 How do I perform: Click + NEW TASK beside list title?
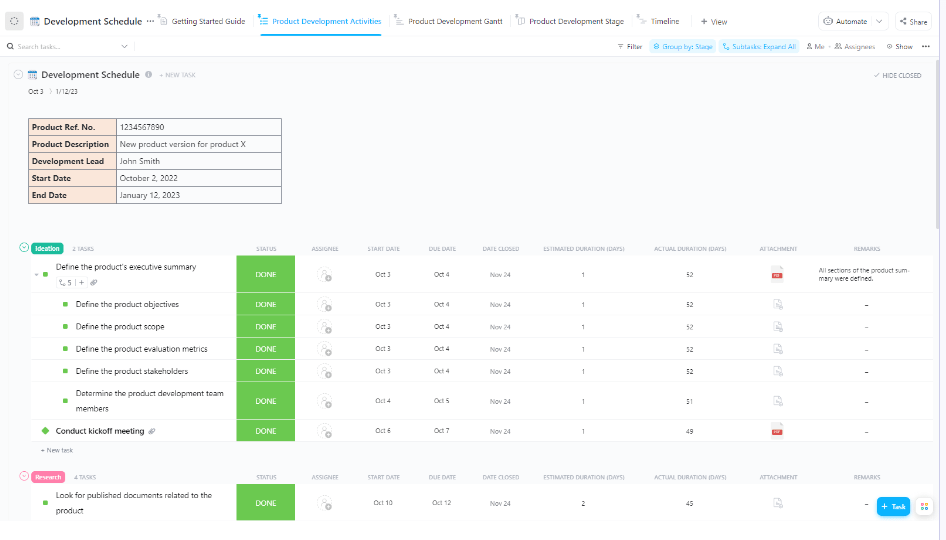tap(177, 75)
